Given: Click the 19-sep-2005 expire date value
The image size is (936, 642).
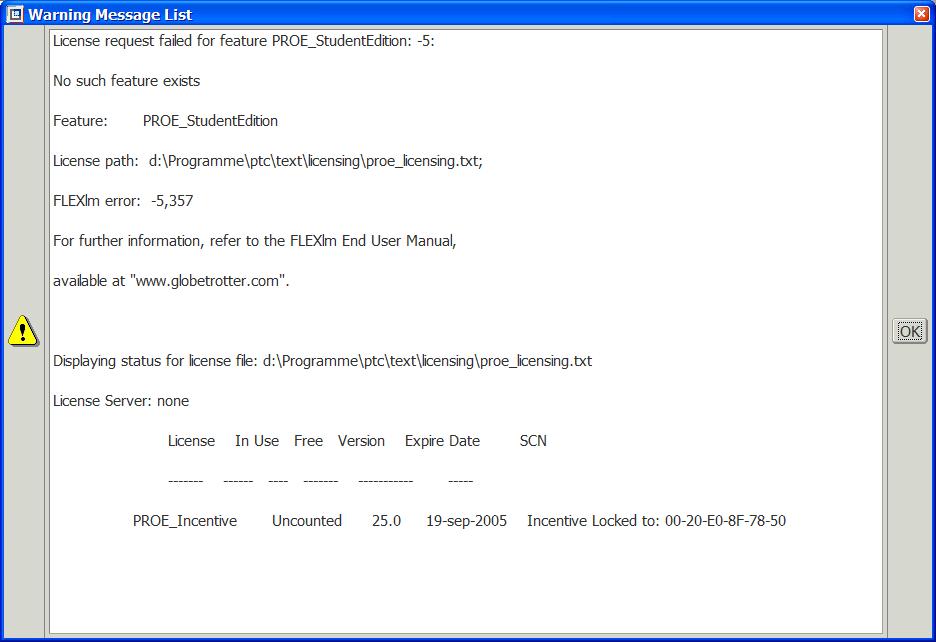Looking at the screenshot, I should [x=466, y=521].
